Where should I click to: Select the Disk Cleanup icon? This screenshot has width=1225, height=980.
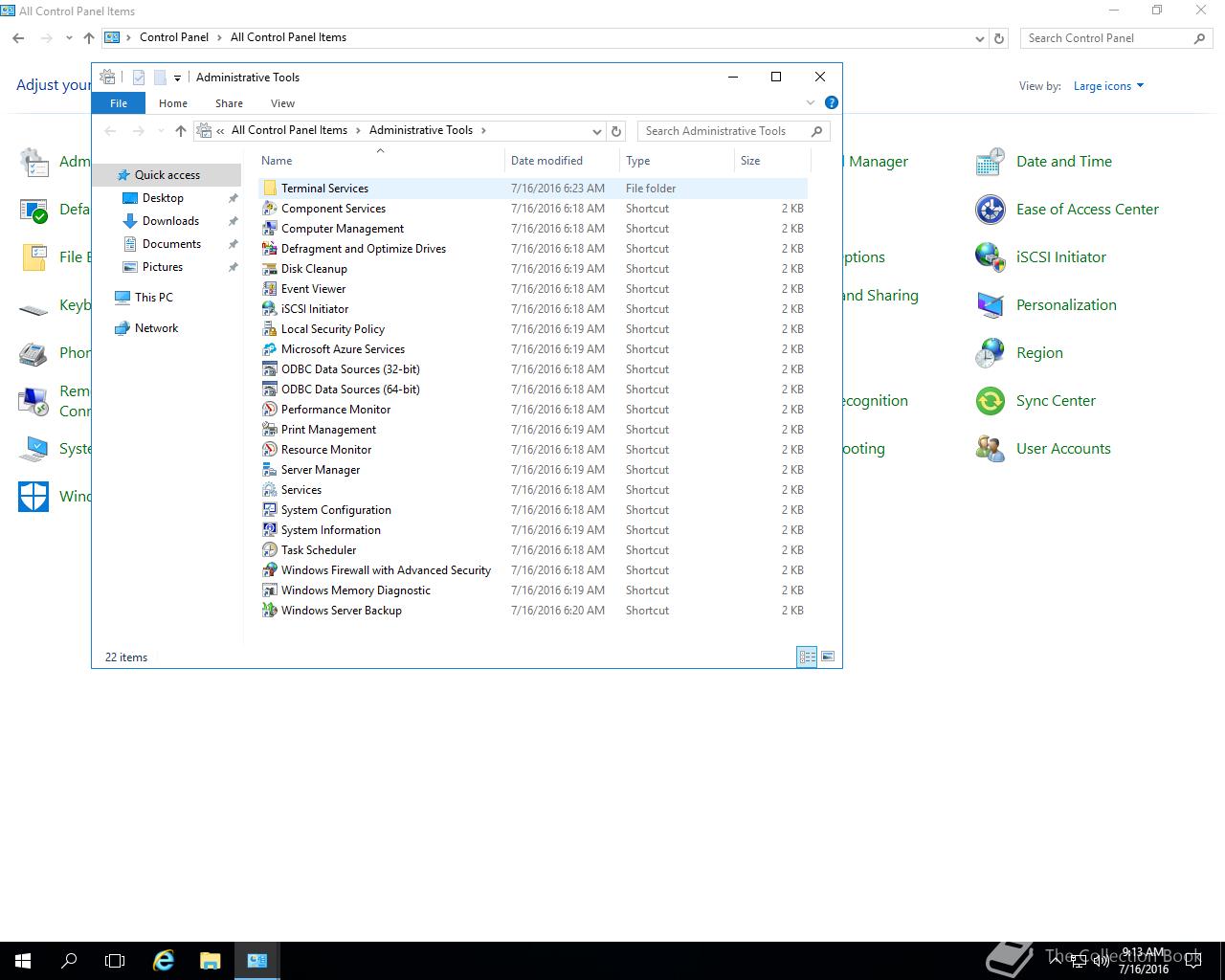coord(270,269)
